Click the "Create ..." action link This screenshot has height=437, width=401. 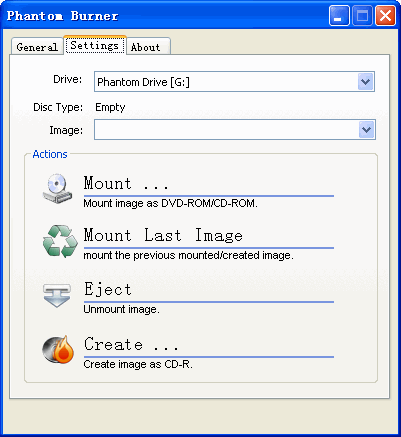tap(131, 344)
